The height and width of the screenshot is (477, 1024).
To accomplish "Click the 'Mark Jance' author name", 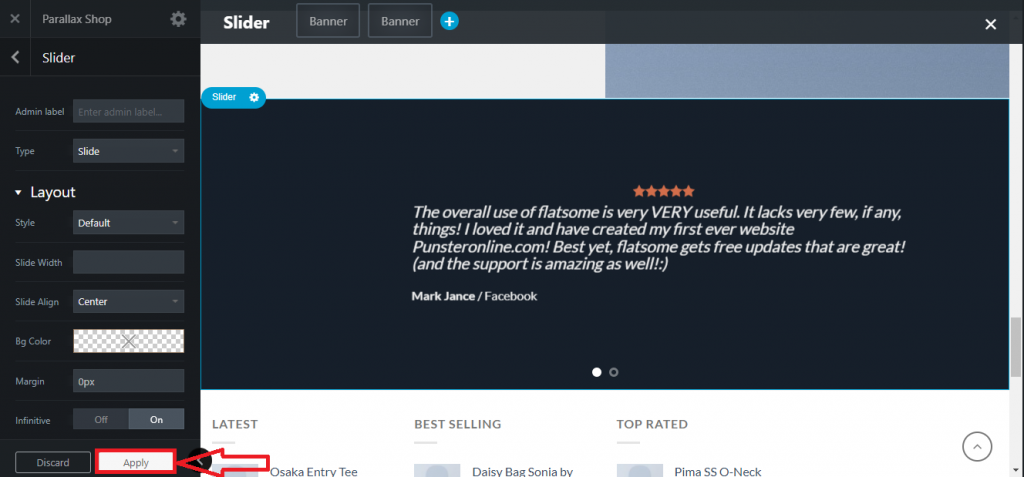I will coord(443,296).
